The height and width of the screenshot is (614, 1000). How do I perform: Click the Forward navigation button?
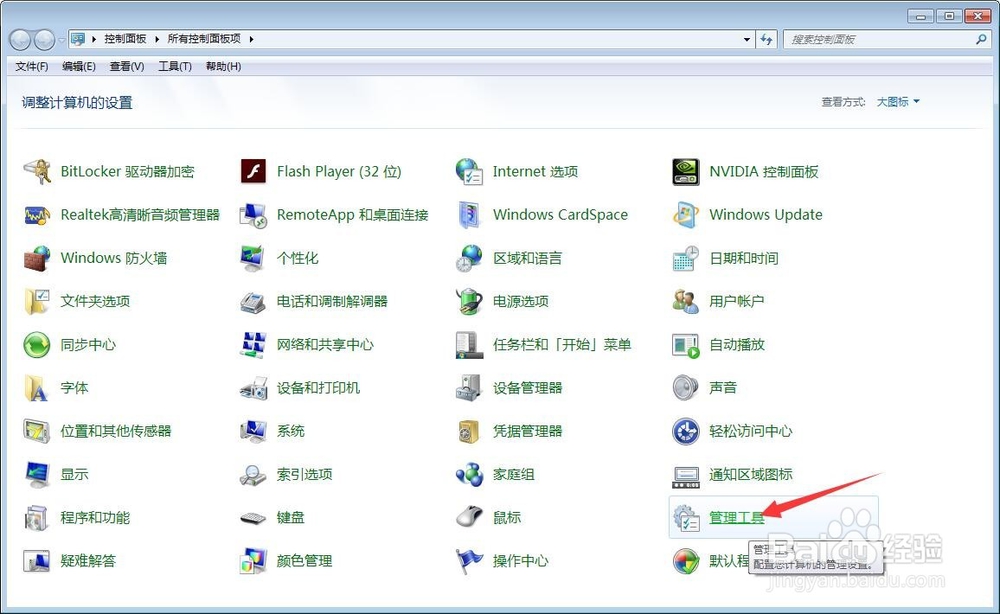click(44, 40)
